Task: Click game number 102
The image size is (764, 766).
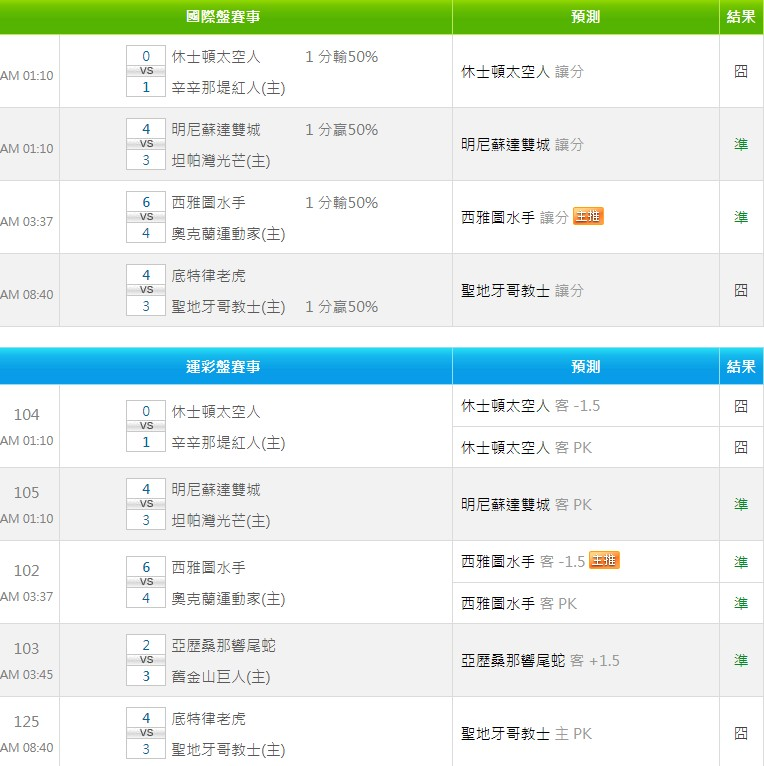Action: [x=26, y=571]
